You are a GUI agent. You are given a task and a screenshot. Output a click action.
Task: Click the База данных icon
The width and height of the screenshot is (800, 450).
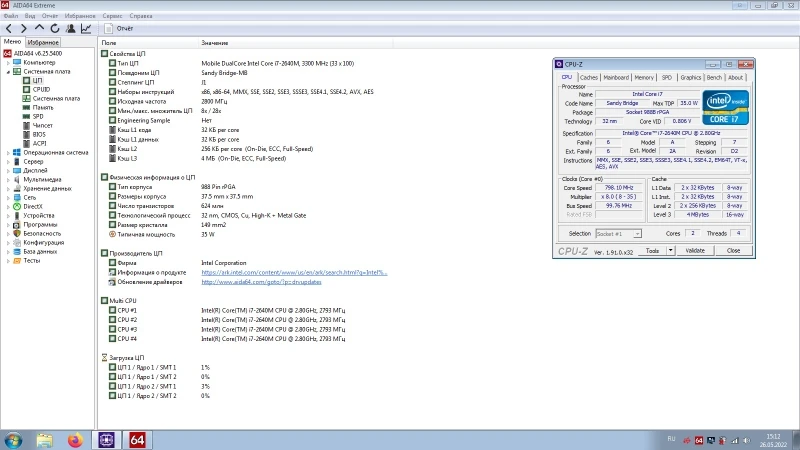17,252
